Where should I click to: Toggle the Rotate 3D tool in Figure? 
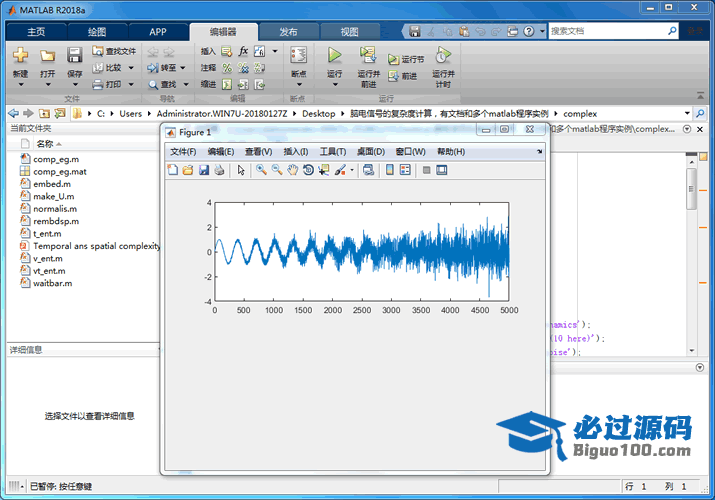point(308,170)
